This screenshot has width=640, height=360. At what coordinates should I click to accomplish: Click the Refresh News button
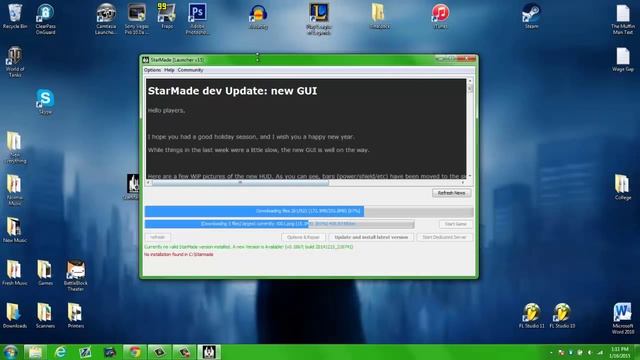click(x=451, y=193)
